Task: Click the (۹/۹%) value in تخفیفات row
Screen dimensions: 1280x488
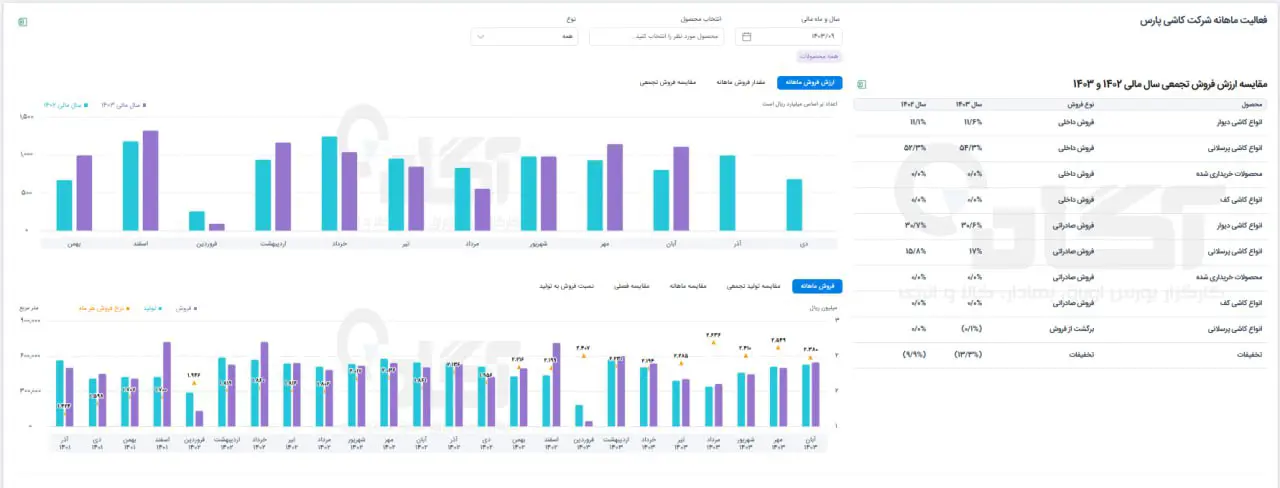Action: coord(914,354)
